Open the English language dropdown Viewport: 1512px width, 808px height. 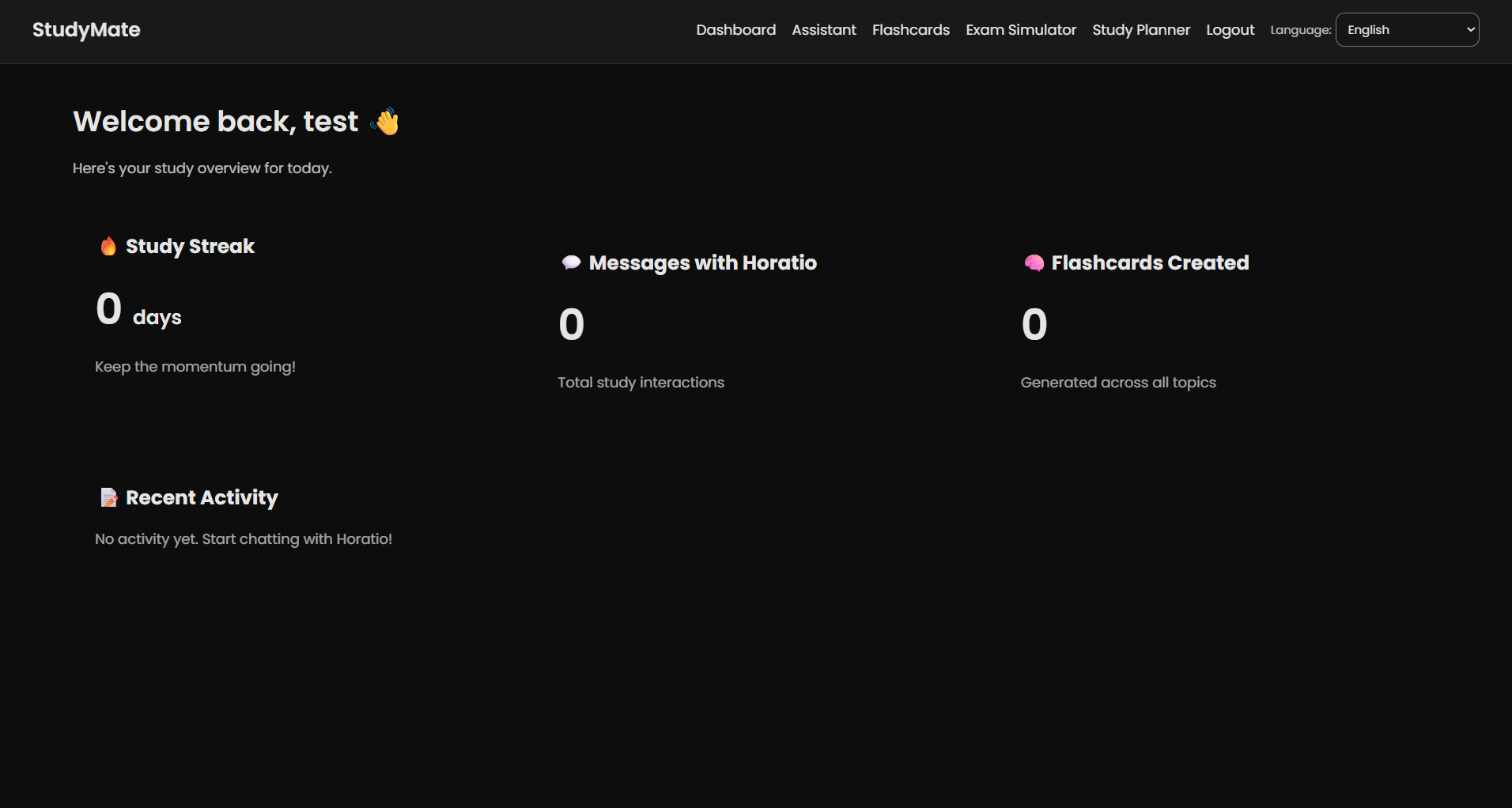click(x=1408, y=29)
